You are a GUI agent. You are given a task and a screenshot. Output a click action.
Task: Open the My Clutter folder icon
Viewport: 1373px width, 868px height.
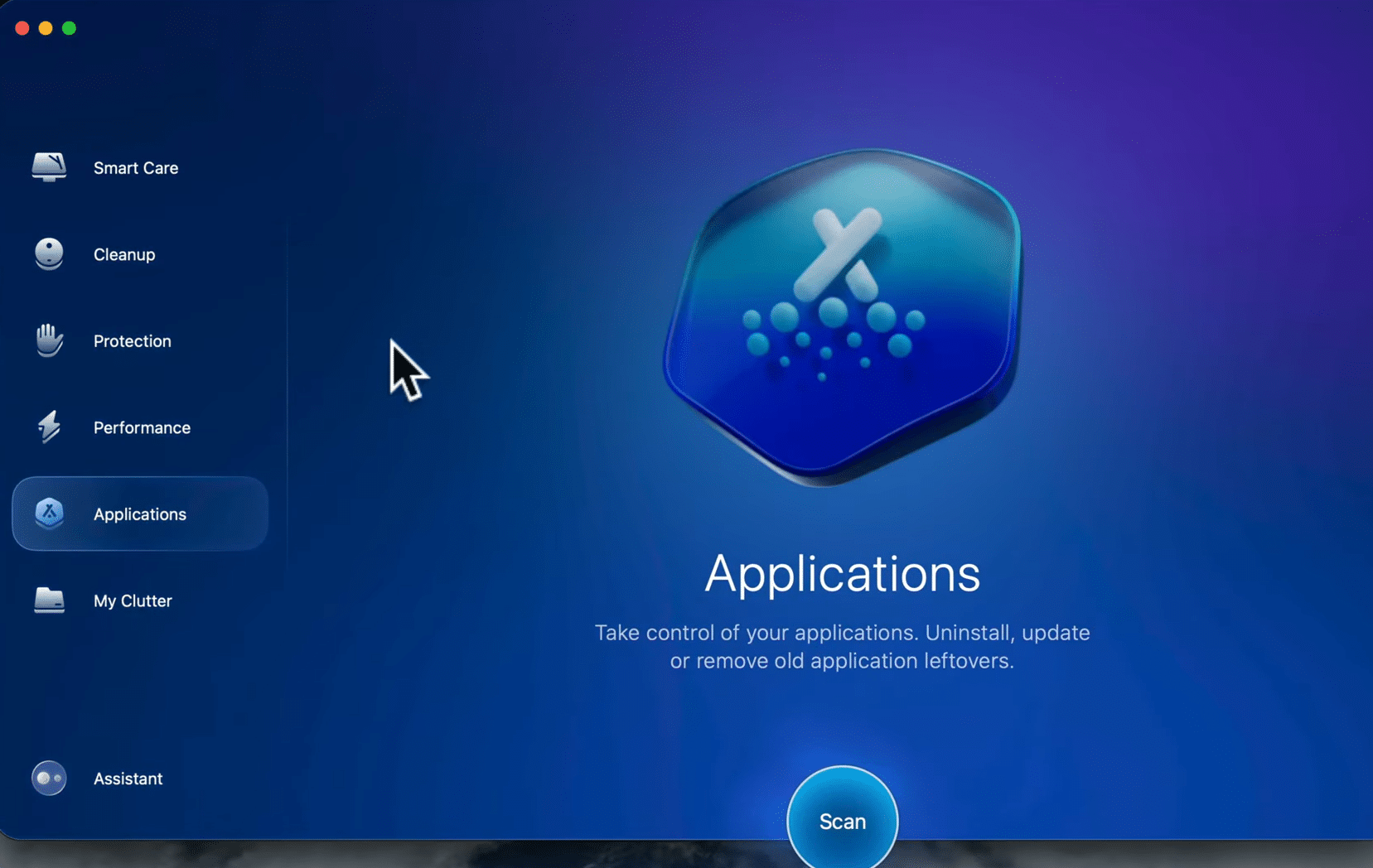50,600
